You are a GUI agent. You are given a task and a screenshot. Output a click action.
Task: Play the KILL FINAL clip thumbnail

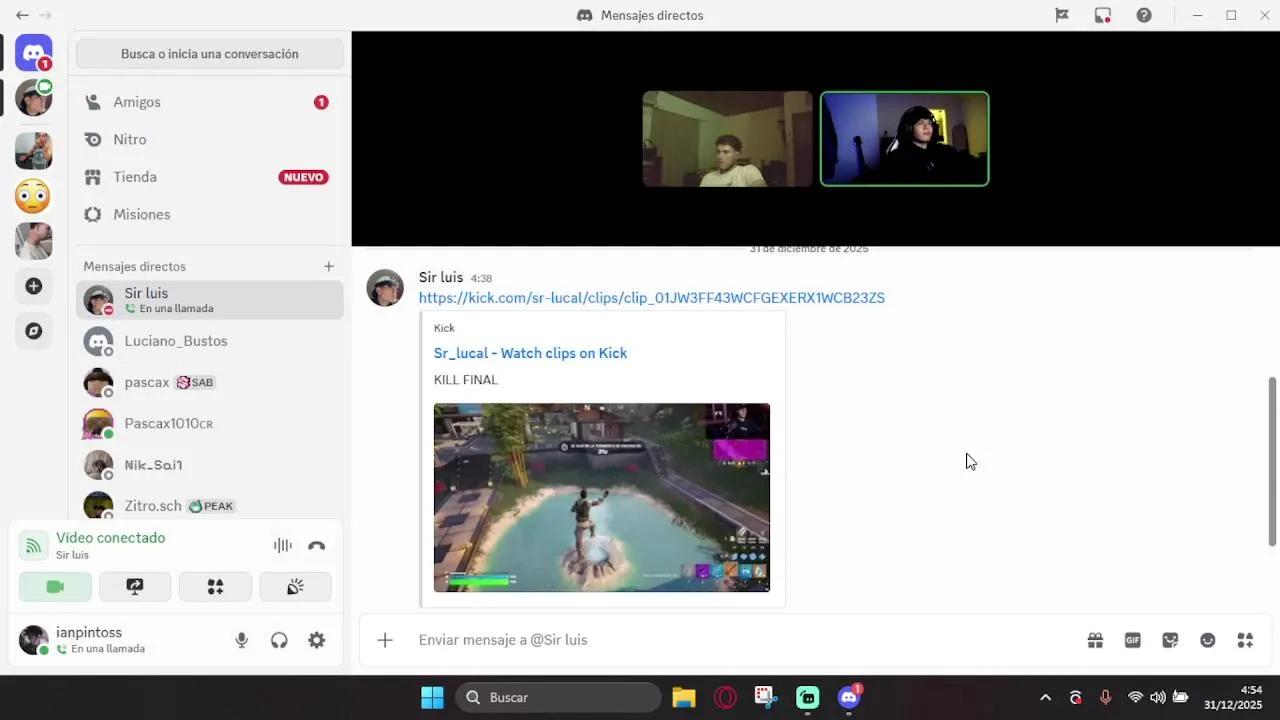602,498
